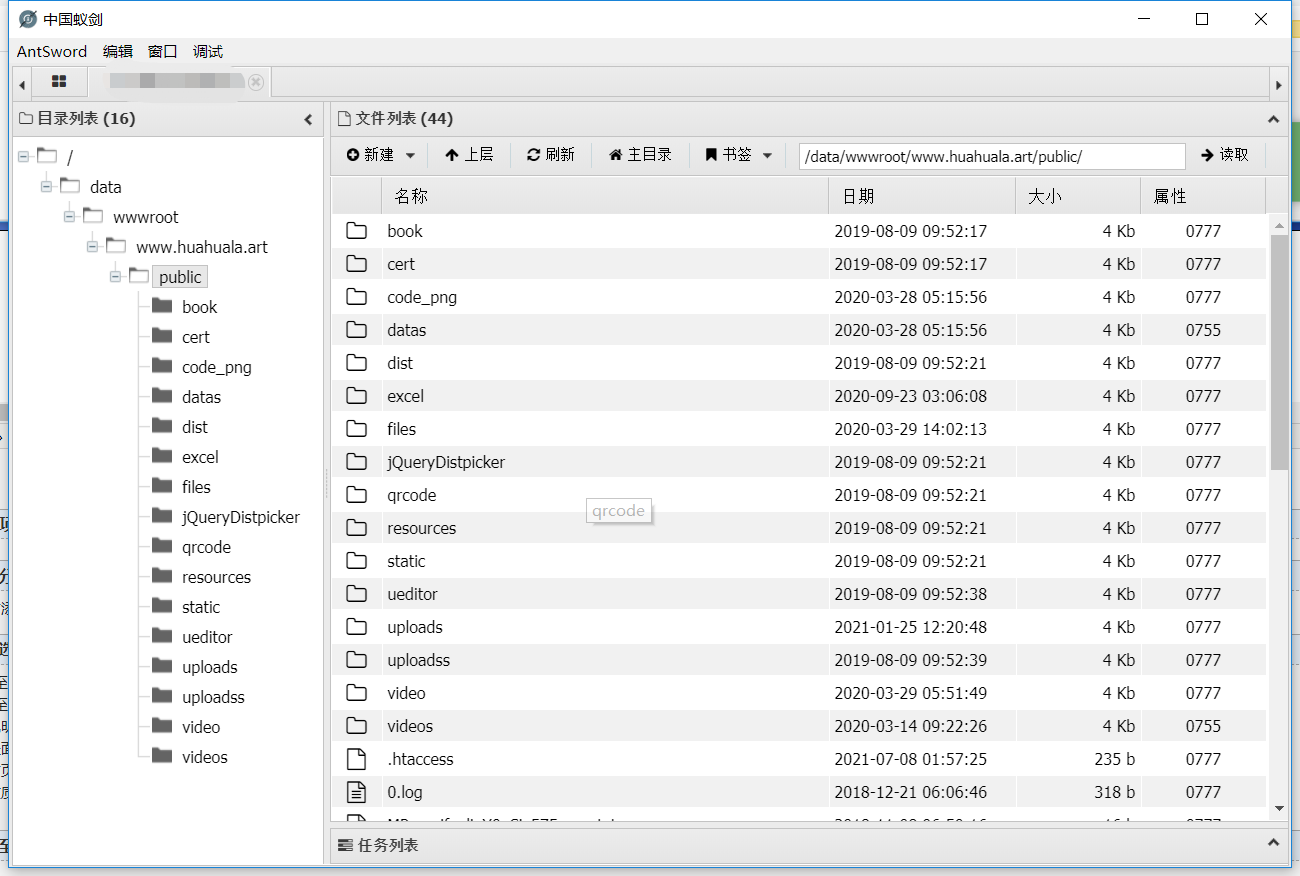The height and width of the screenshot is (876, 1300).
Task: Click the .htaccess file icon
Action: [x=357, y=759]
